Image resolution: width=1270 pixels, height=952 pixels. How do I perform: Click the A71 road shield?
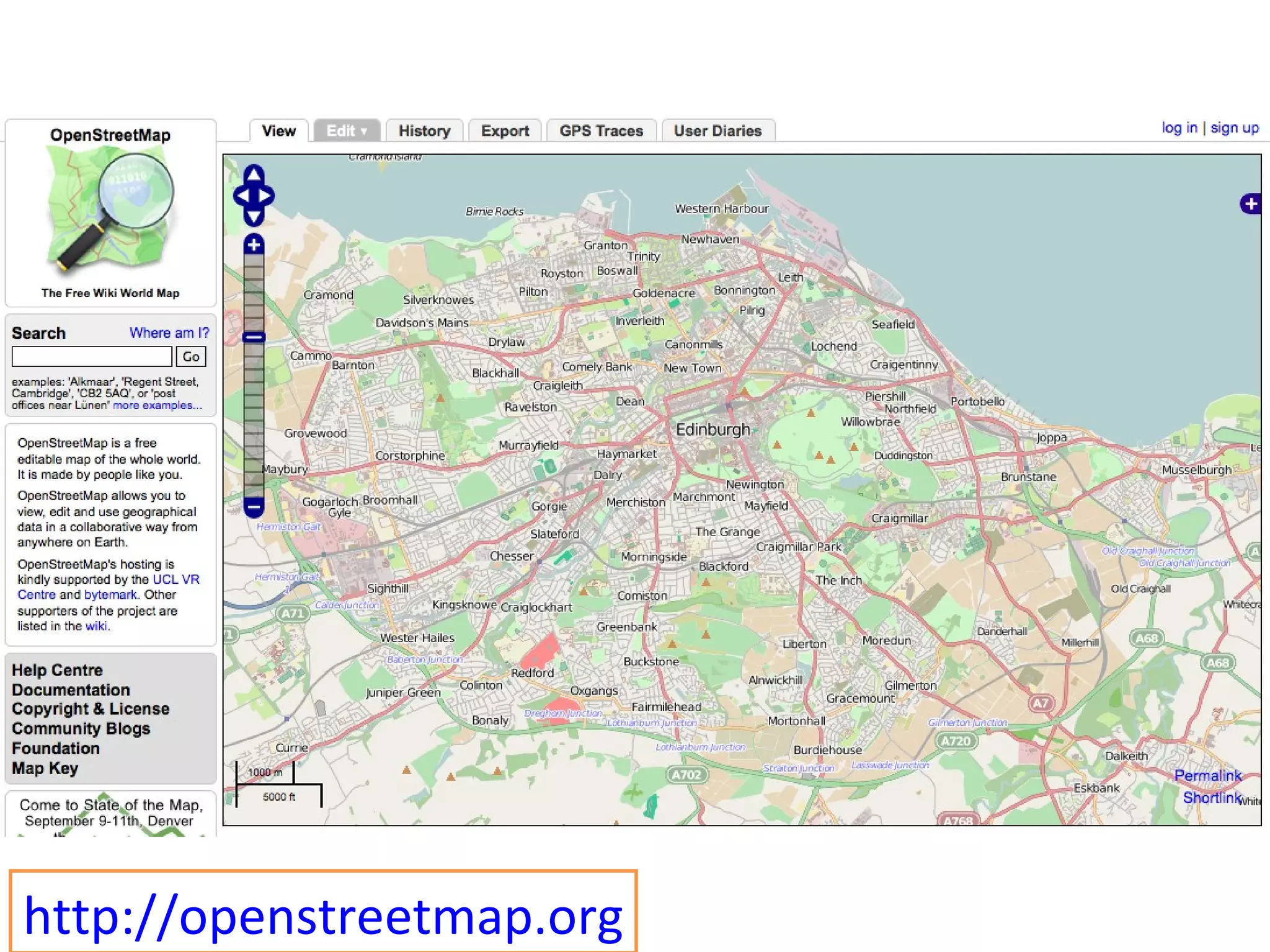pos(293,614)
